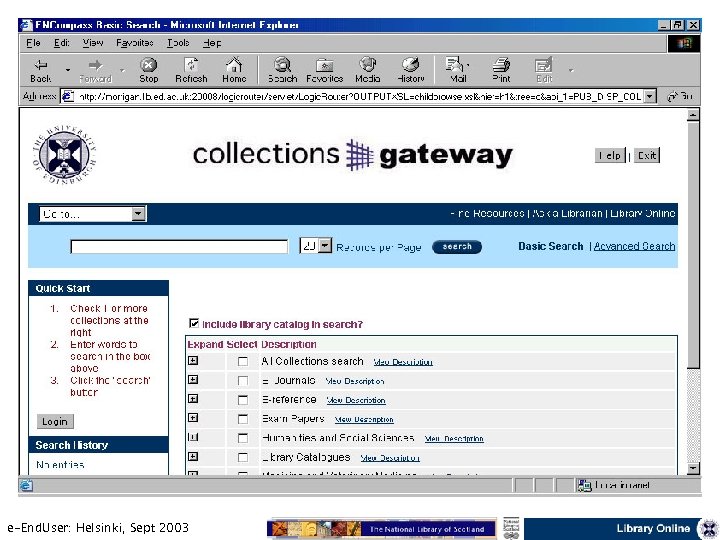Open the Edit menu

click(62, 43)
